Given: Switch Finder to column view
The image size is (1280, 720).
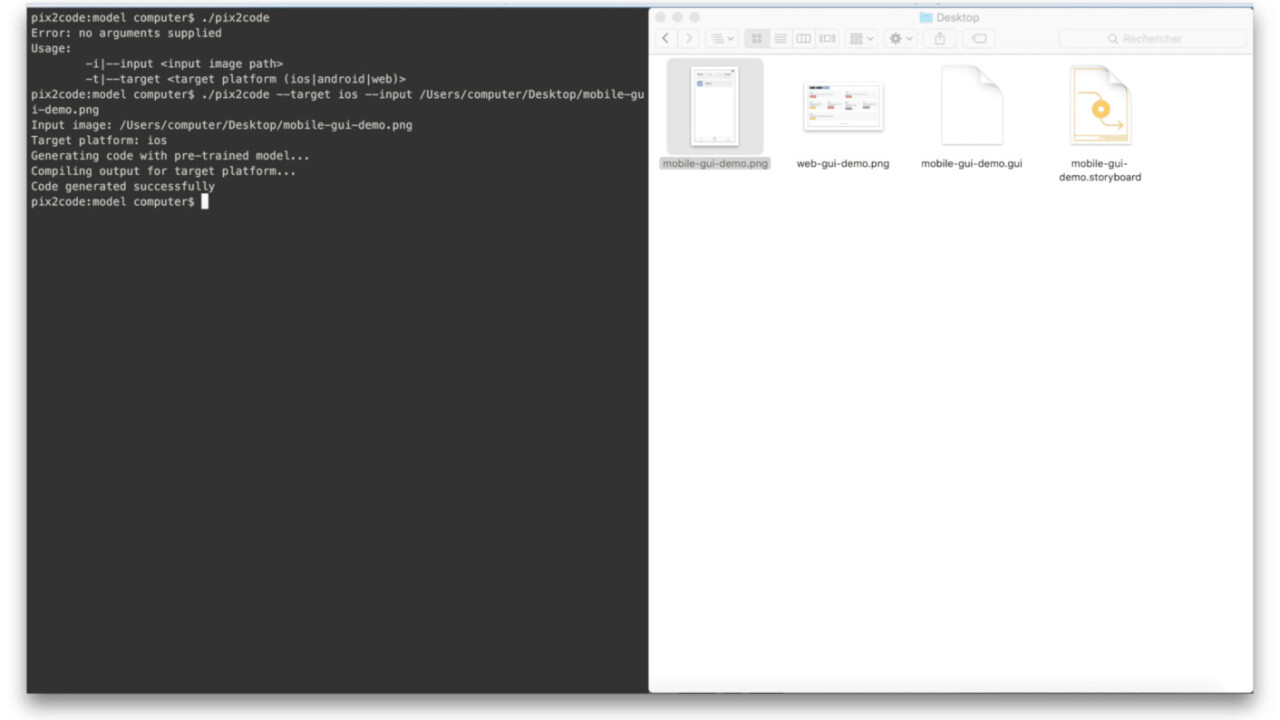Looking at the screenshot, I should (803, 38).
